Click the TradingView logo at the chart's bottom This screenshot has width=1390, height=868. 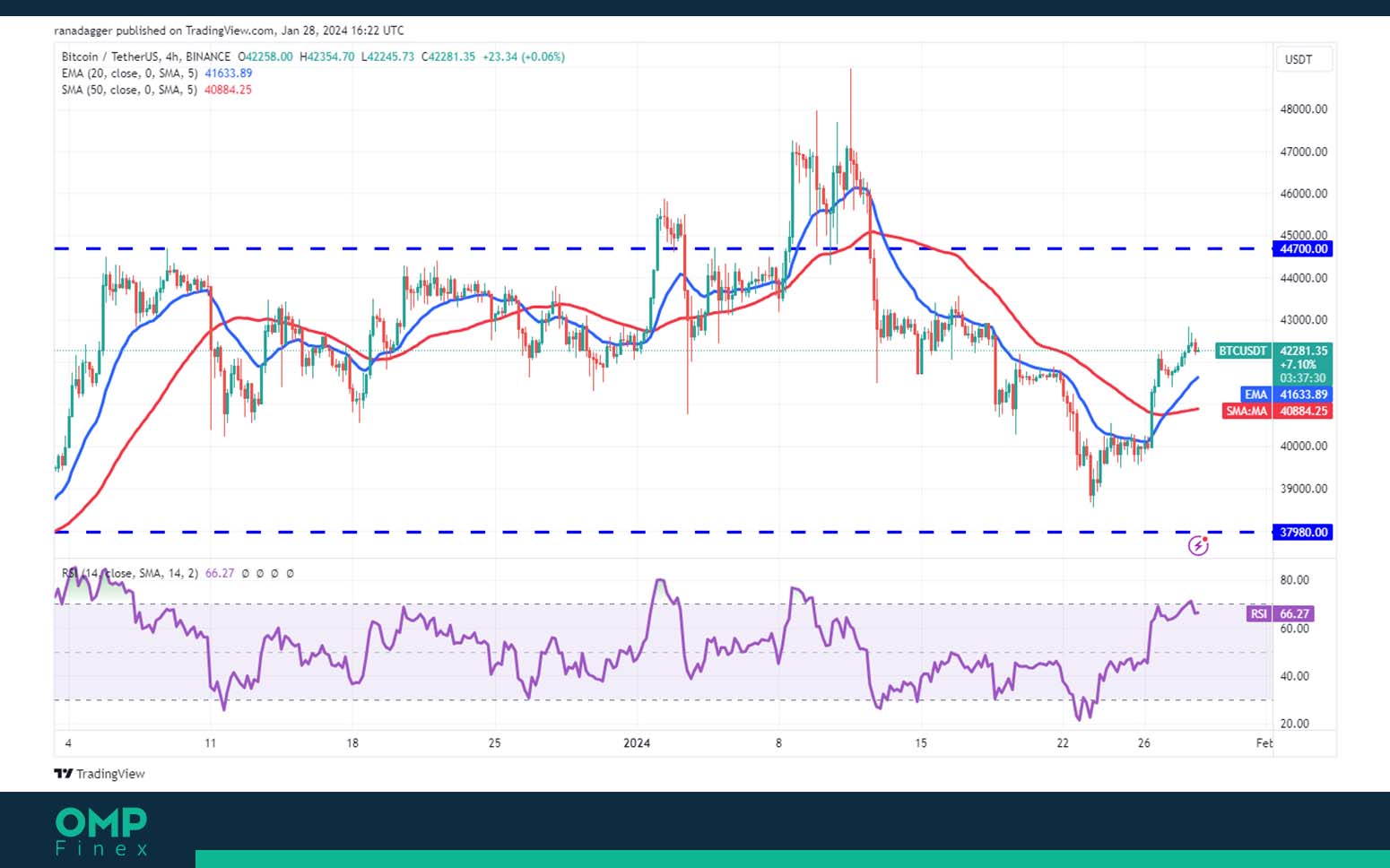(x=100, y=774)
